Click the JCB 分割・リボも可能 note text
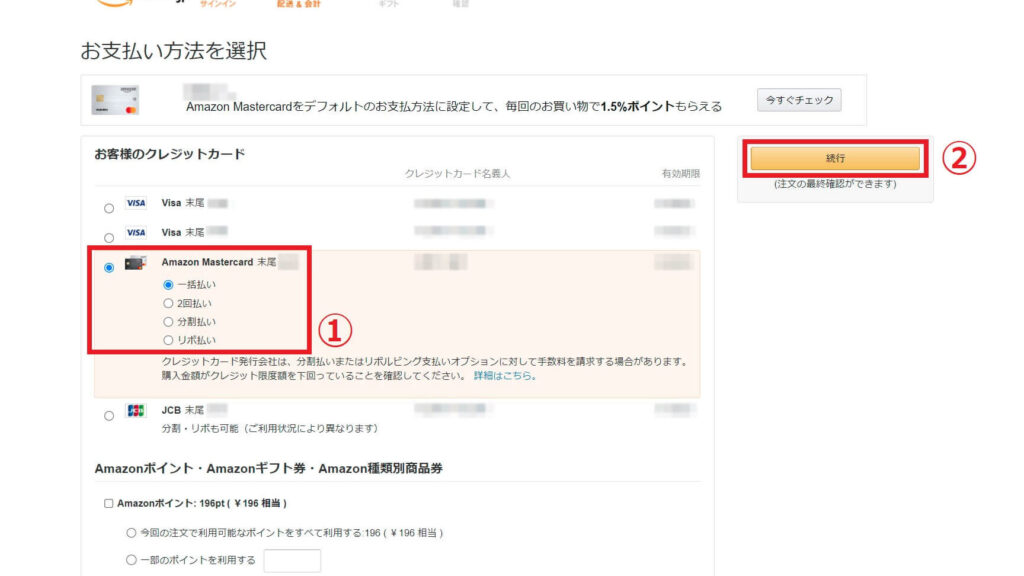The width and height of the screenshot is (1024, 576). click(270, 428)
